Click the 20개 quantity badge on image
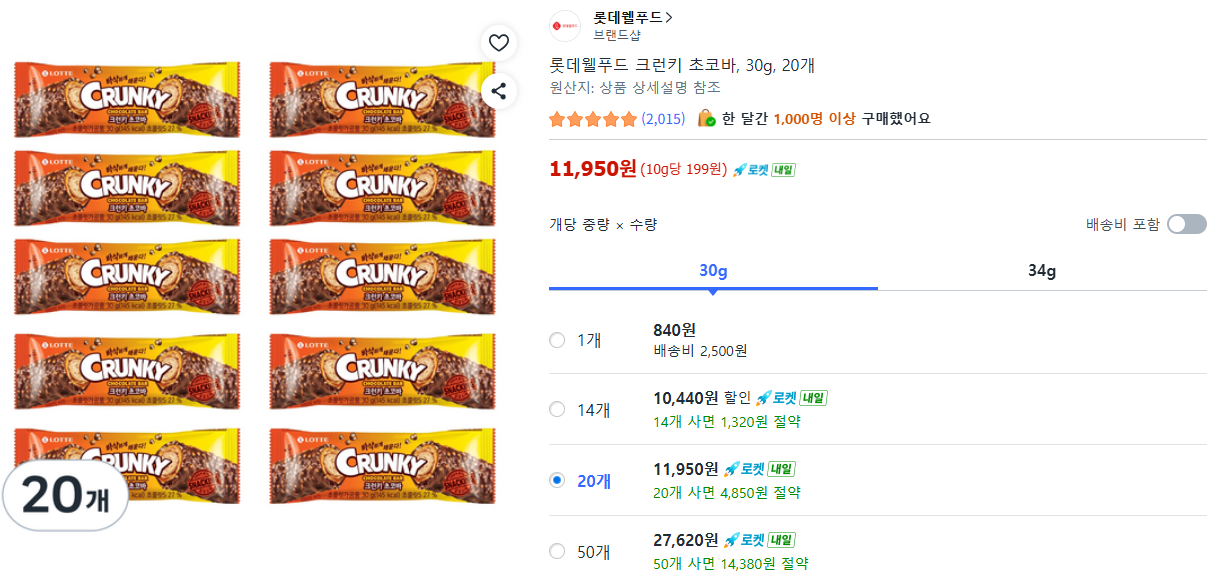 (65, 496)
